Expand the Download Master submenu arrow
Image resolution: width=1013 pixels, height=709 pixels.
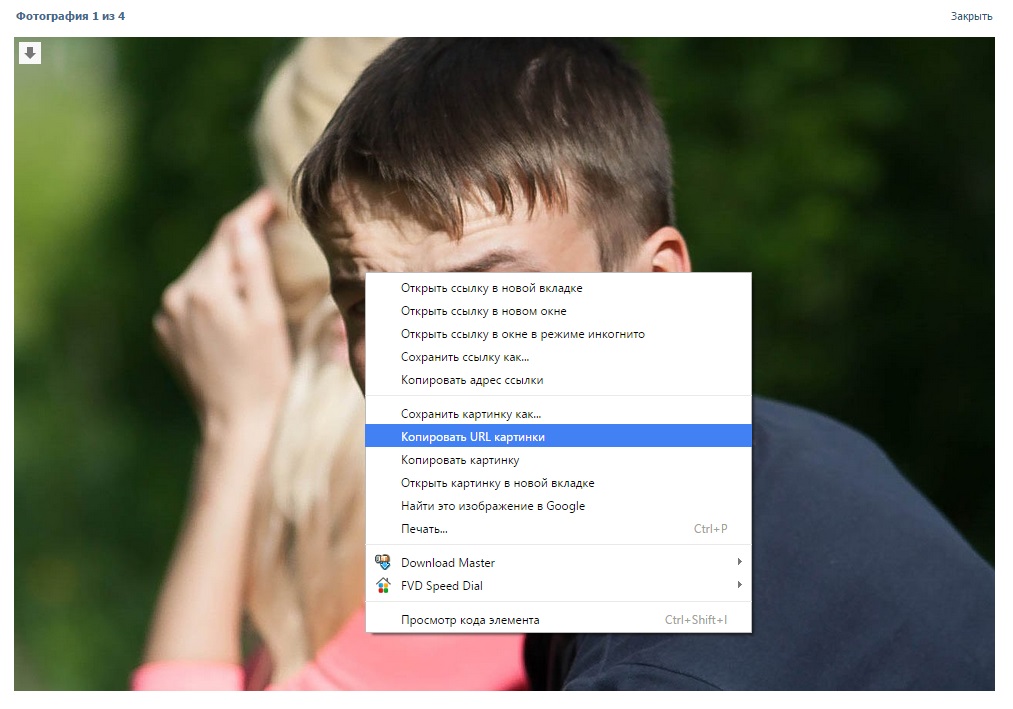point(740,562)
